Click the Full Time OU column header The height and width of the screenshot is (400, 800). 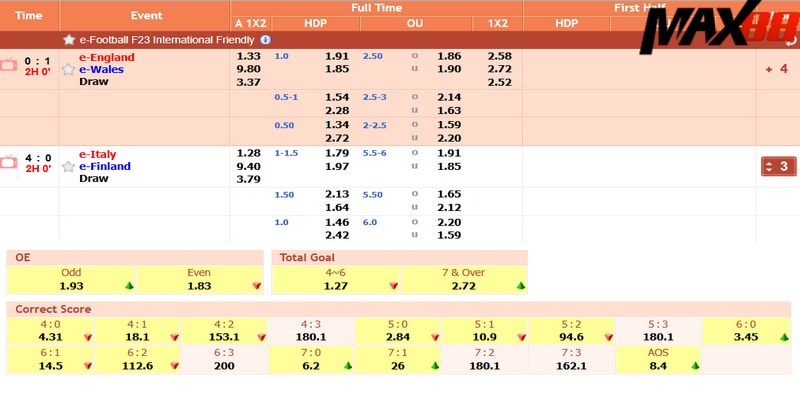[415, 23]
